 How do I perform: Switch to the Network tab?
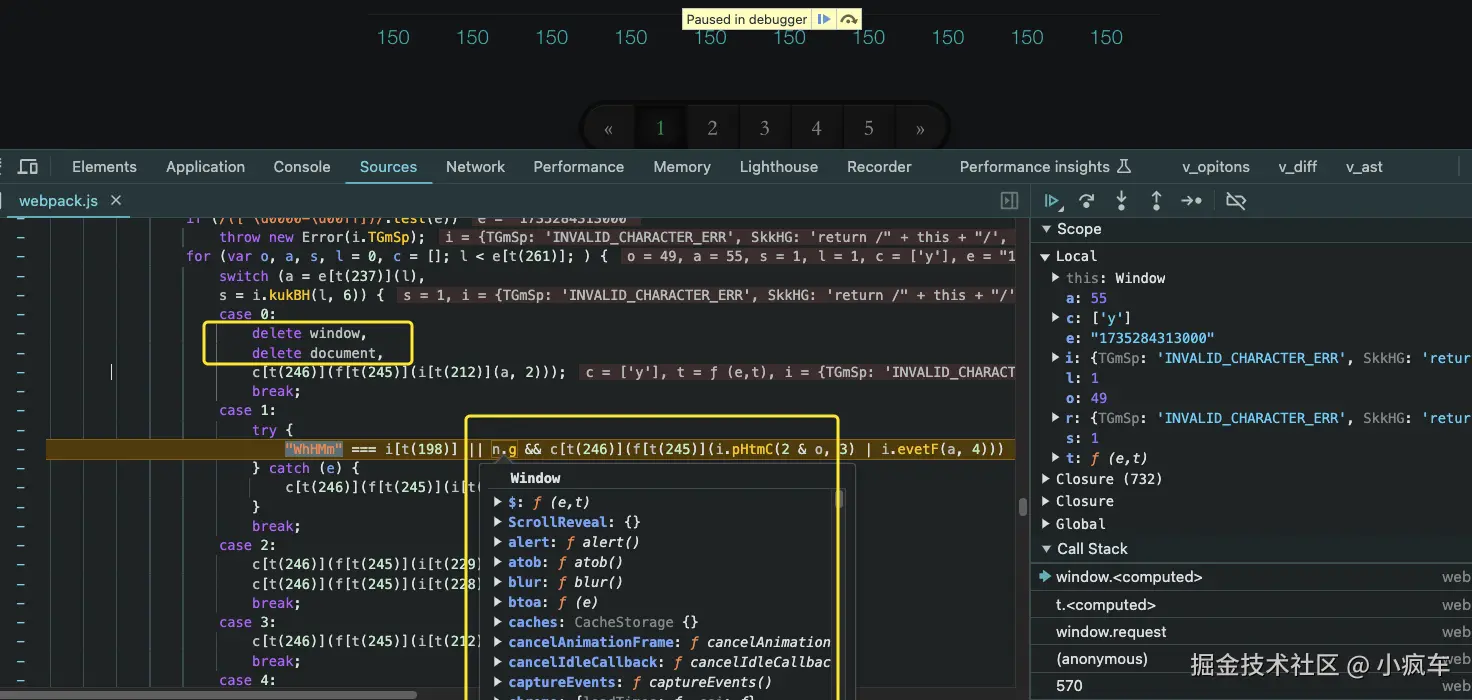pyautogui.click(x=475, y=167)
